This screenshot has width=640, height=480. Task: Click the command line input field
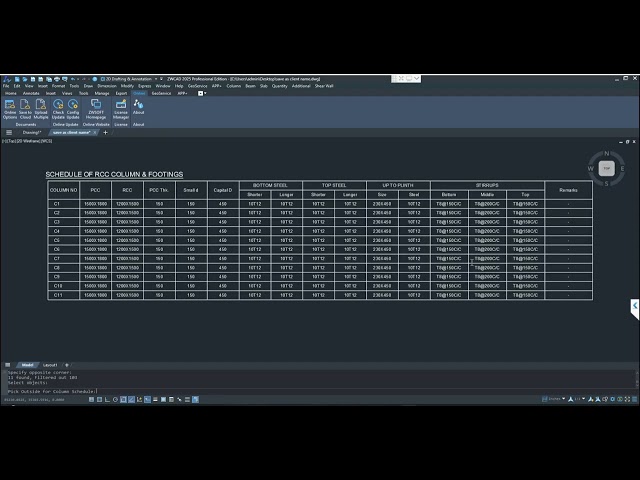tap(318, 391)
